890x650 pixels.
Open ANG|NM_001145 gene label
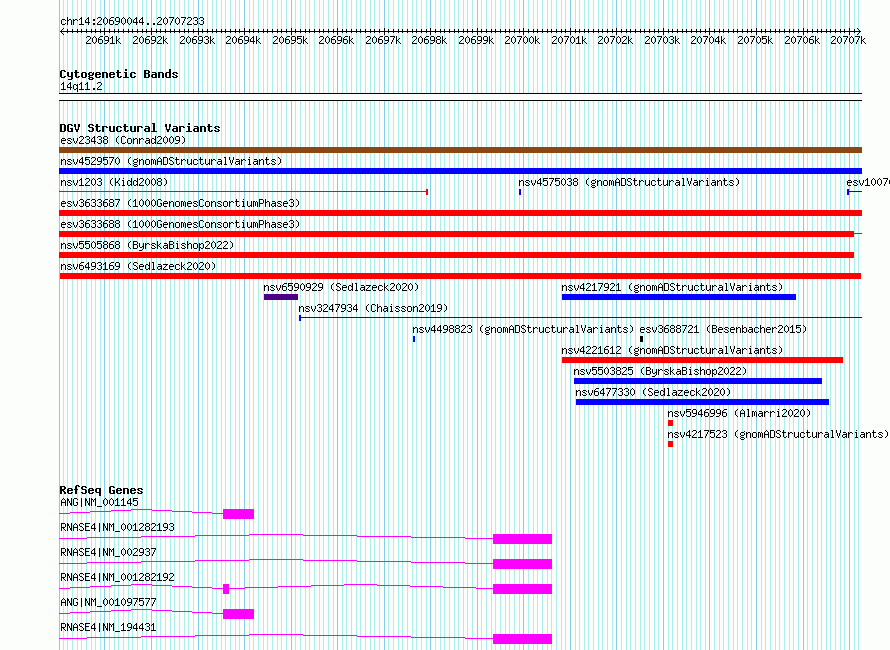click(99, 502)
